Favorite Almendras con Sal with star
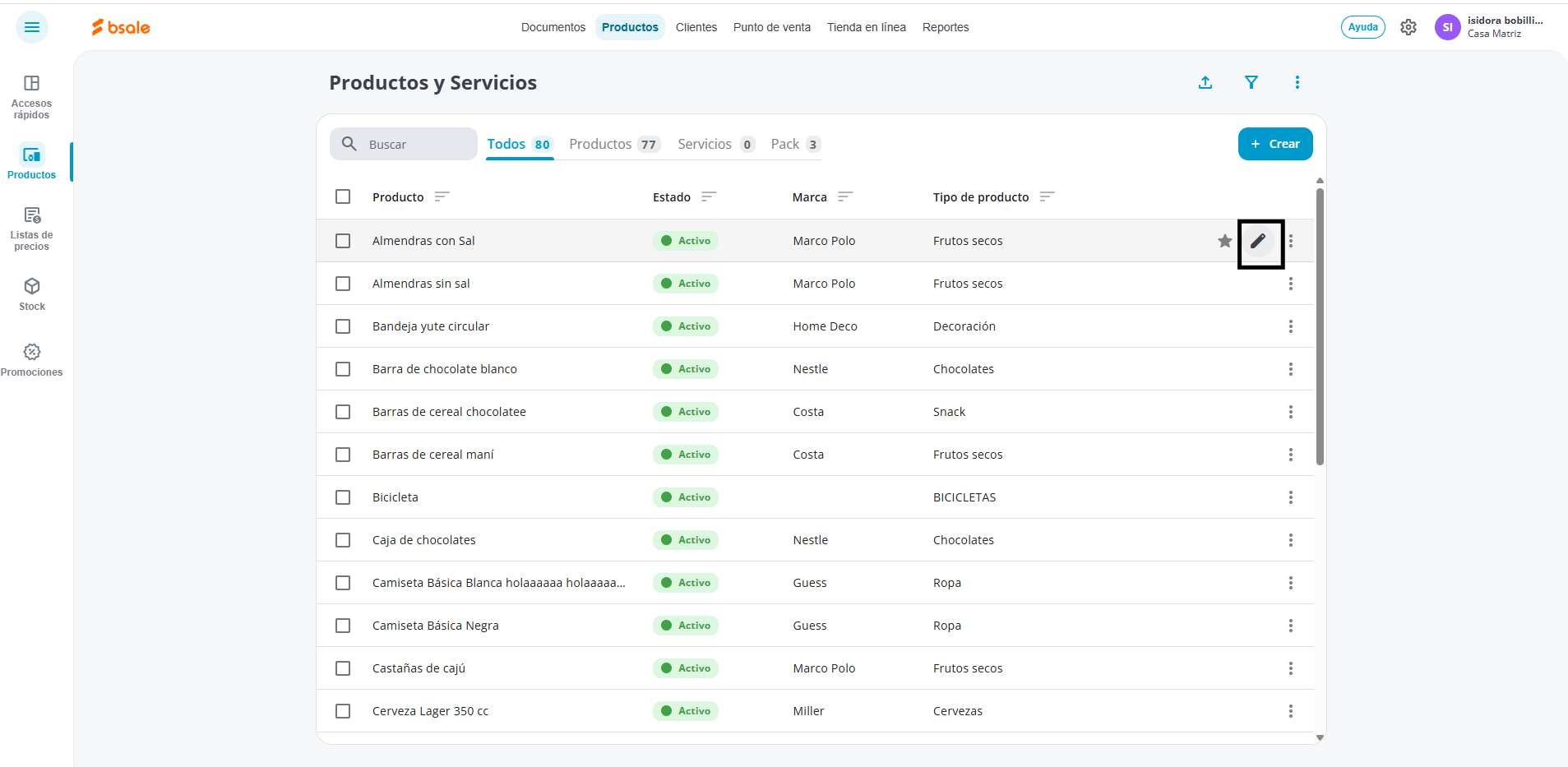 click(x=1225, y=241)
